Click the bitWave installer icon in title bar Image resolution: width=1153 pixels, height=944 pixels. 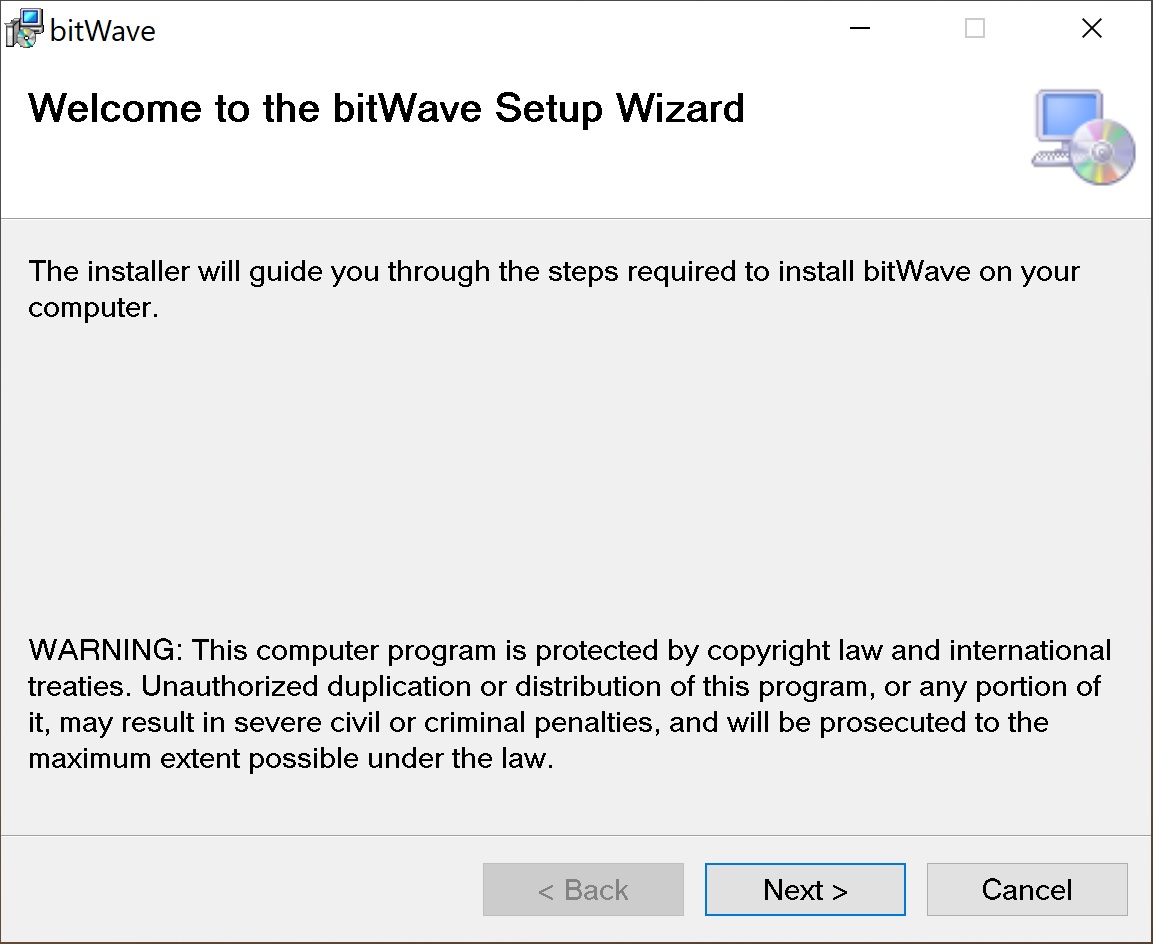pos(24,28)
